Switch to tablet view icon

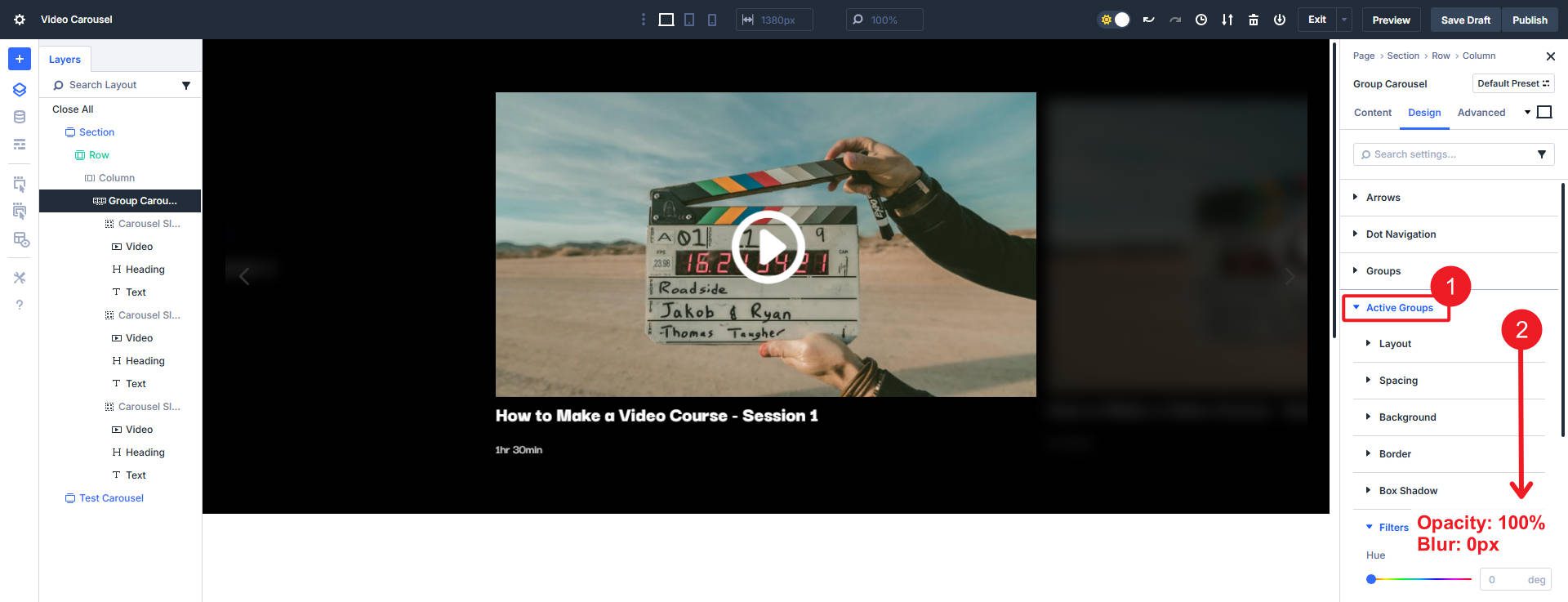[x=689, y=20]
